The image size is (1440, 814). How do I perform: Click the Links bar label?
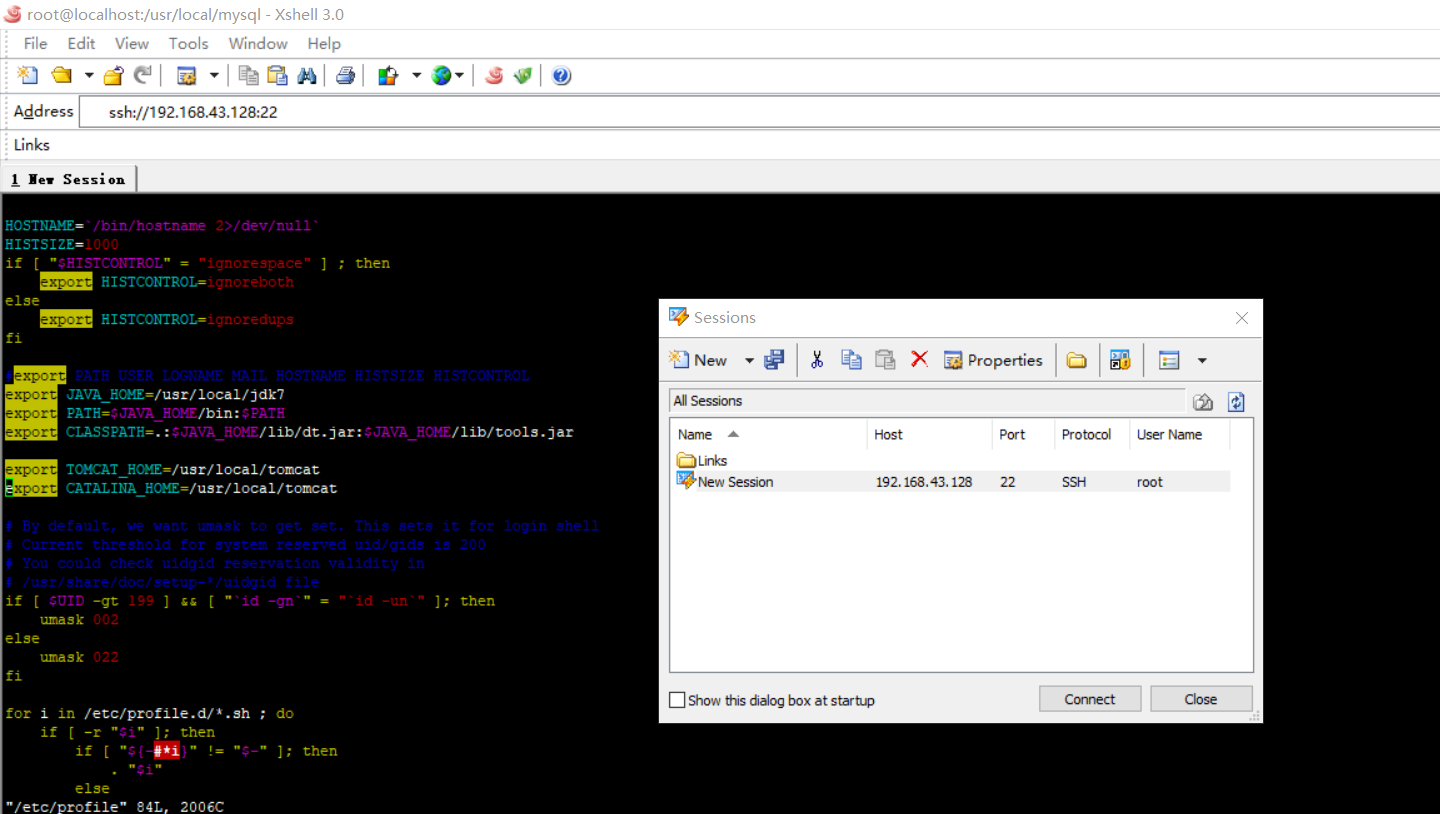[31, 145]
